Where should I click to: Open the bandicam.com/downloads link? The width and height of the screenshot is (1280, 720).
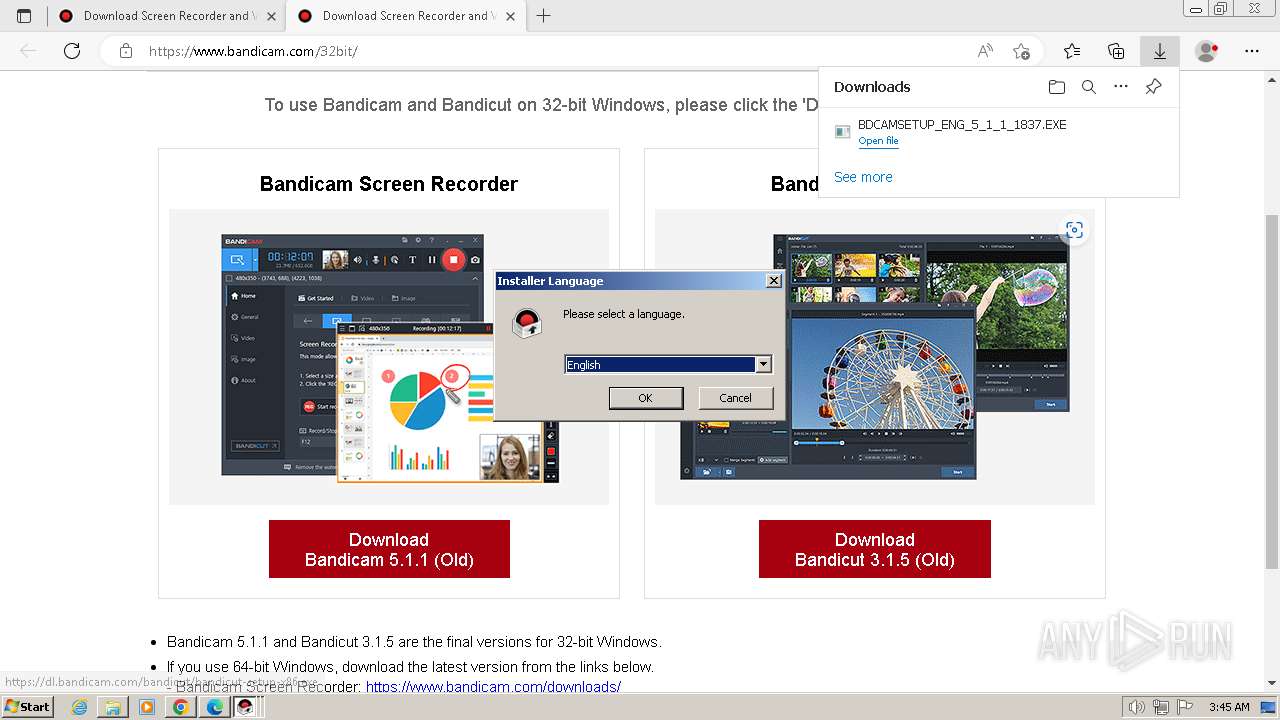point(493,687)
